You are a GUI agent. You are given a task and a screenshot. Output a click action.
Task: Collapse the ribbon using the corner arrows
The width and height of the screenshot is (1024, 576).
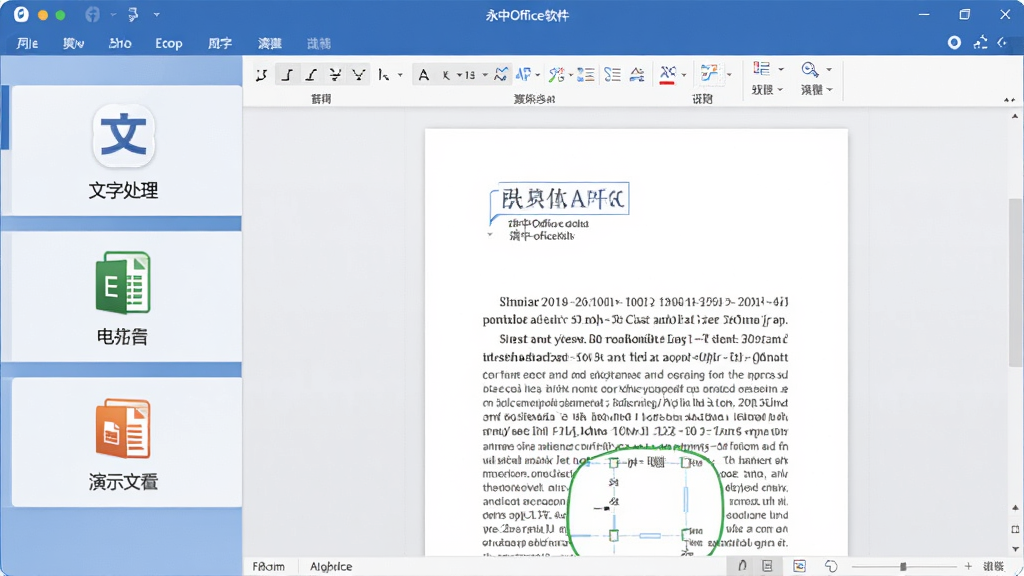(1009, 100)
